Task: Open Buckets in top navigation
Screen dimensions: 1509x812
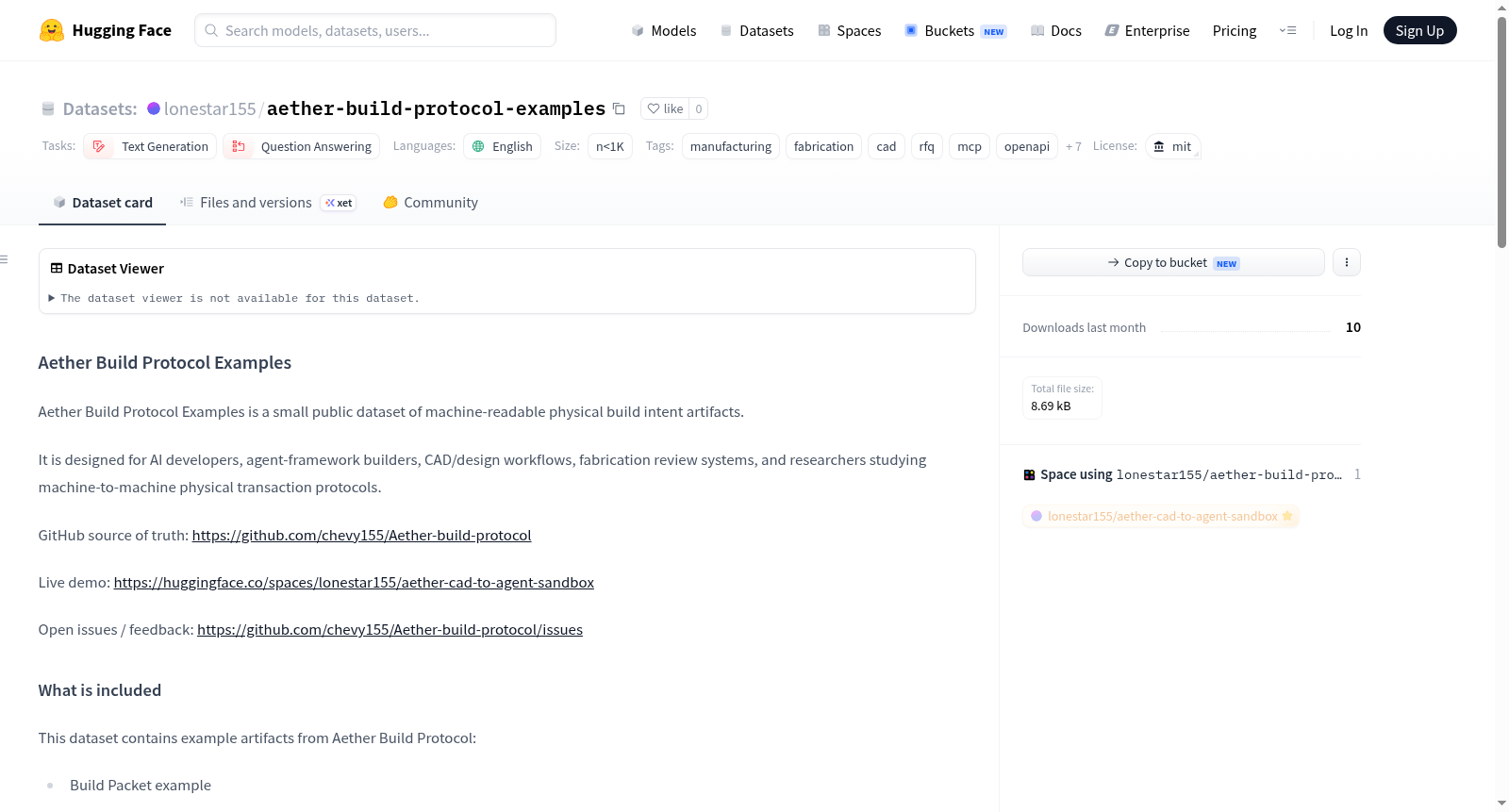Action: click(x=955, y=30)
